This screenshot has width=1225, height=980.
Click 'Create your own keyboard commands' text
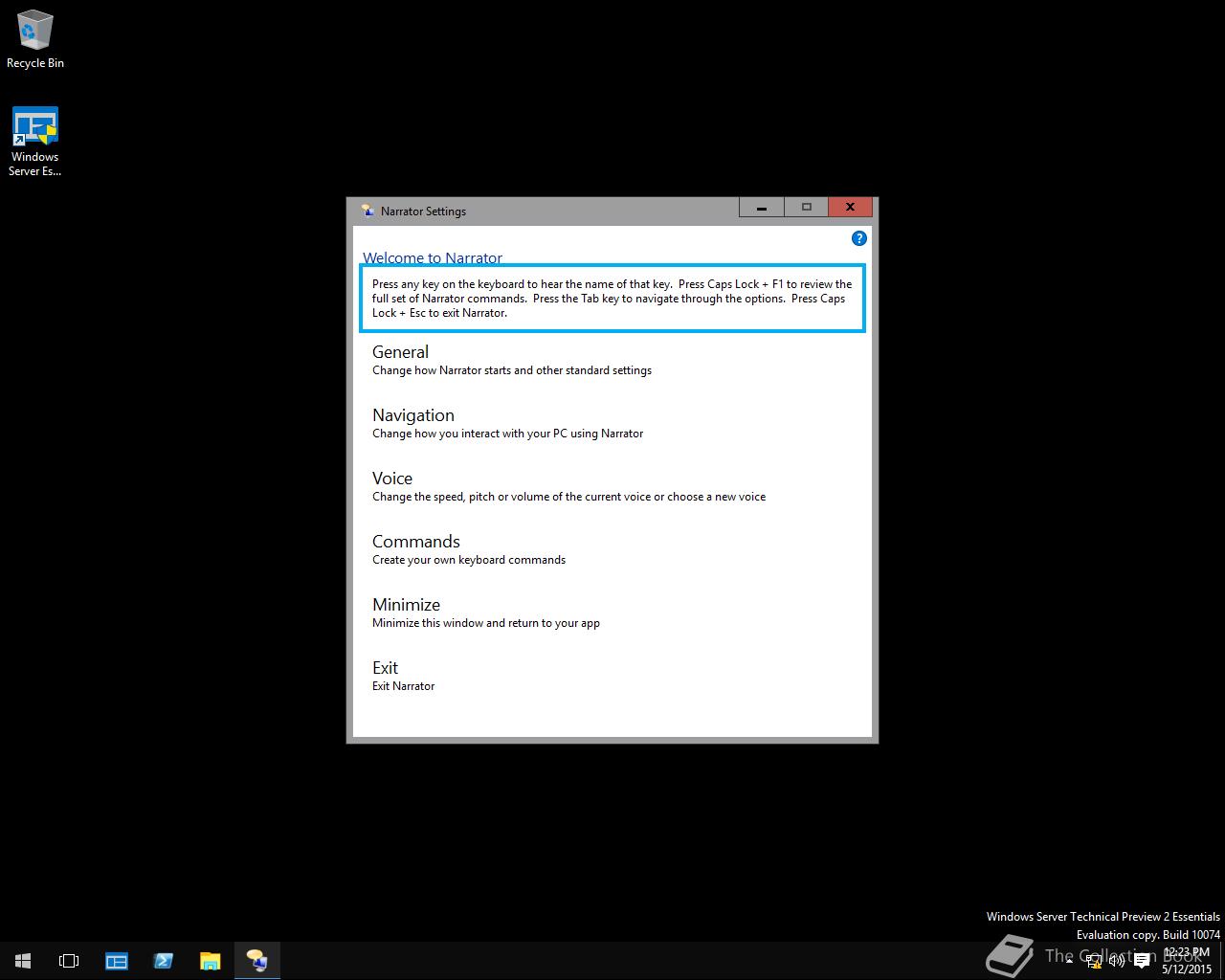(469, 560)
